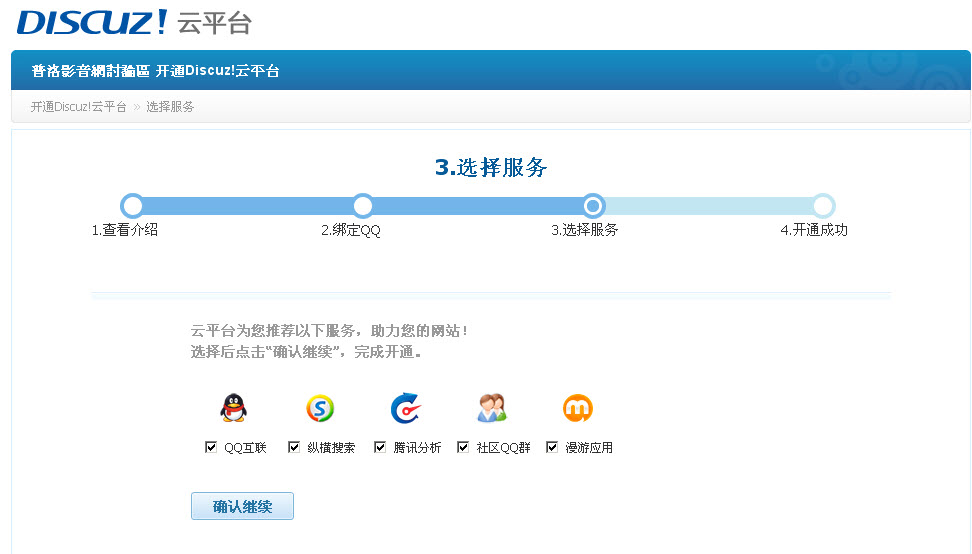Click the 漫游应用 label text
This screenshot has height=554, width=972.
pos(589,447)
